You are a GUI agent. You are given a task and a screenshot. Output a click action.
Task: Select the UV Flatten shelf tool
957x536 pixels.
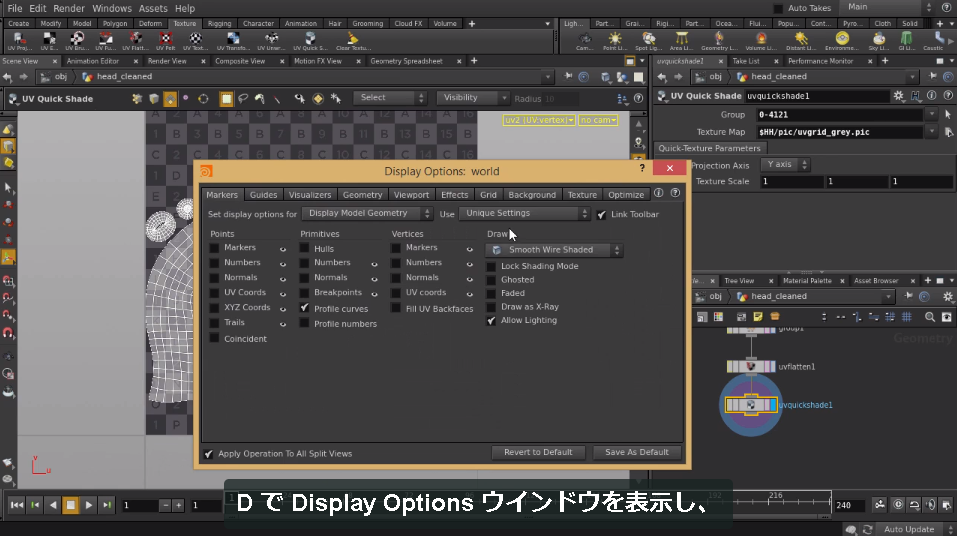coord(135,42)
